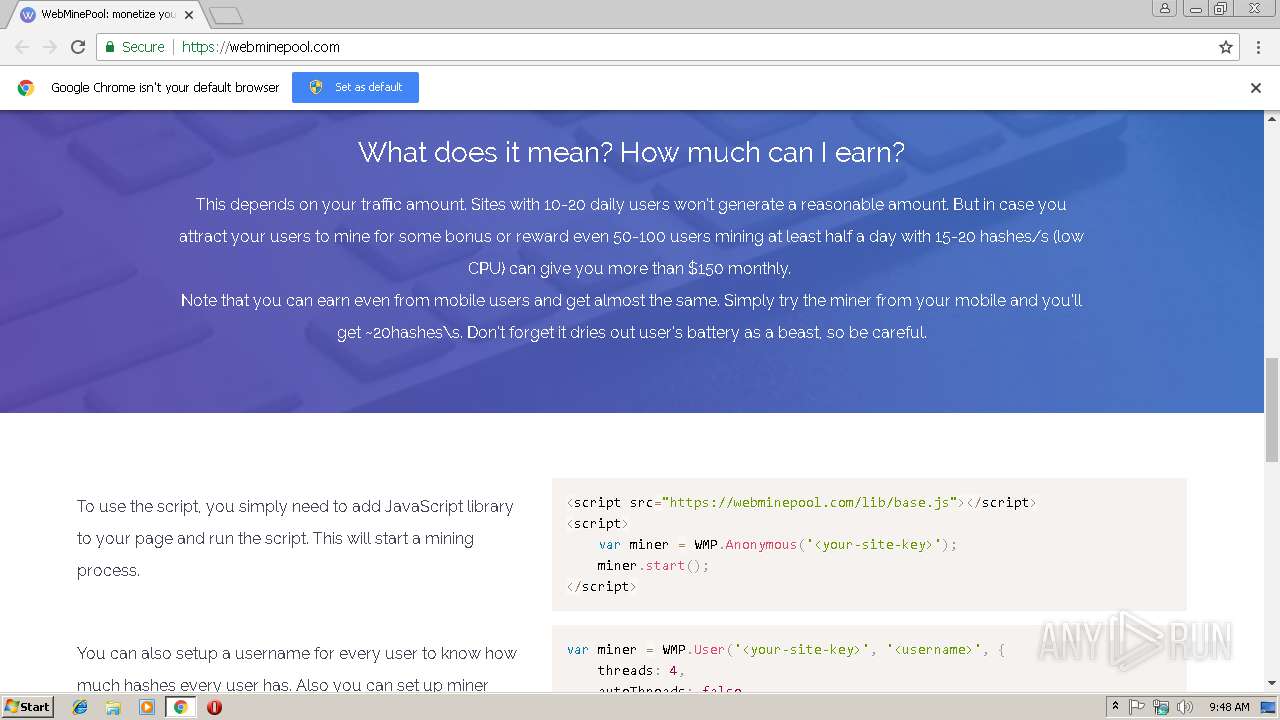1280x720 pixels.
Task: Click the 'What does it mean?' heading
Action: (x=631, y=152)
